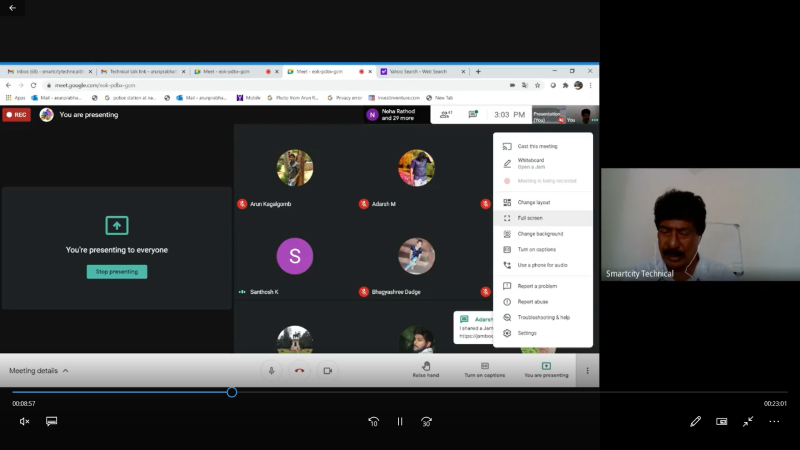Toggle the Meet microphone button
This screenshot has width=800, height=450.
tap(271, 370)
